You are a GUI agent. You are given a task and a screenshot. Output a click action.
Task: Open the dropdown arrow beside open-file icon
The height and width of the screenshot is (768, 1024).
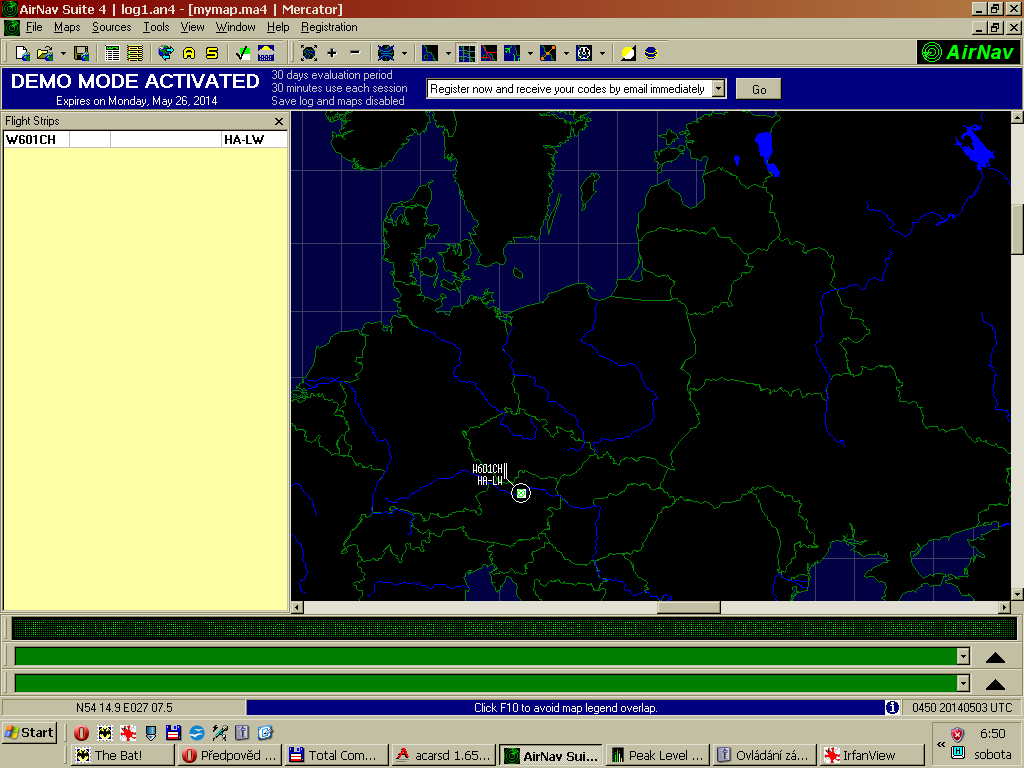[x=63, y=53]
